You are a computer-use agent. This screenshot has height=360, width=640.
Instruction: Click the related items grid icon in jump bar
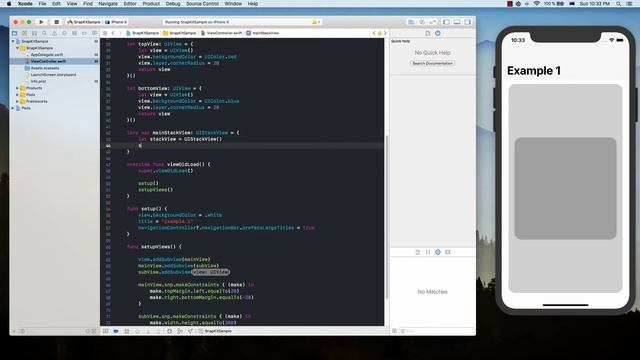coord(105,33)
